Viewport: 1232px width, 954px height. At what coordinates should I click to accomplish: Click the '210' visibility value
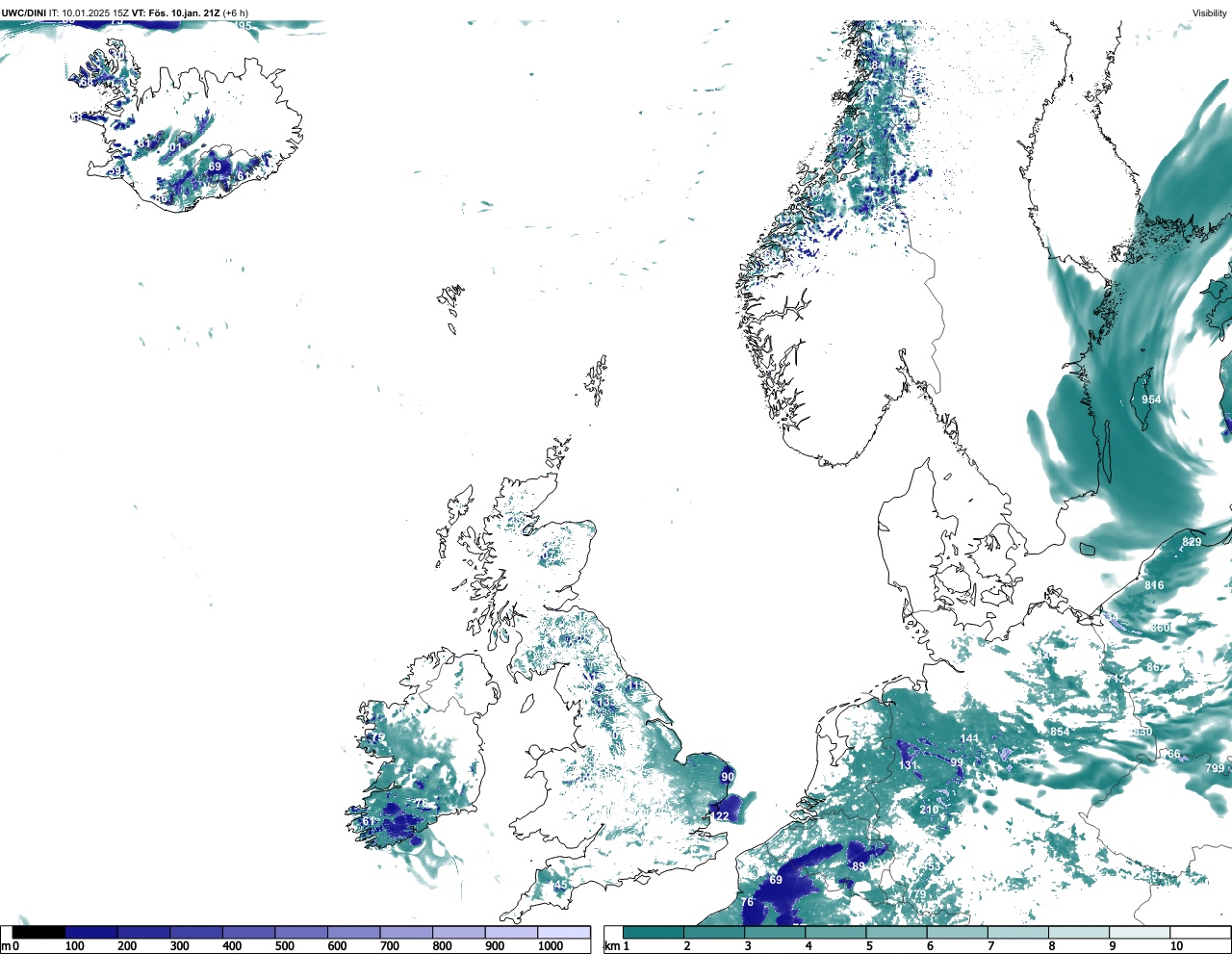coord(929,810)
